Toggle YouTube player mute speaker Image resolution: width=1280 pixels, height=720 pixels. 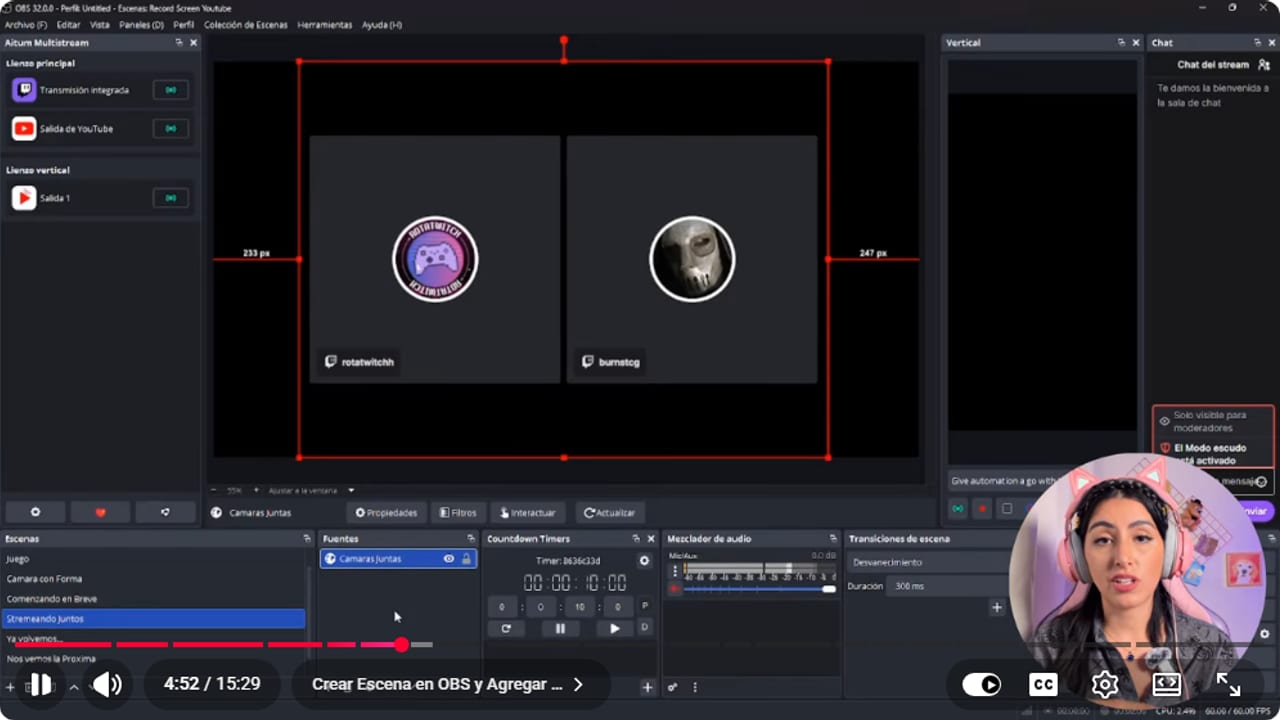107,684
